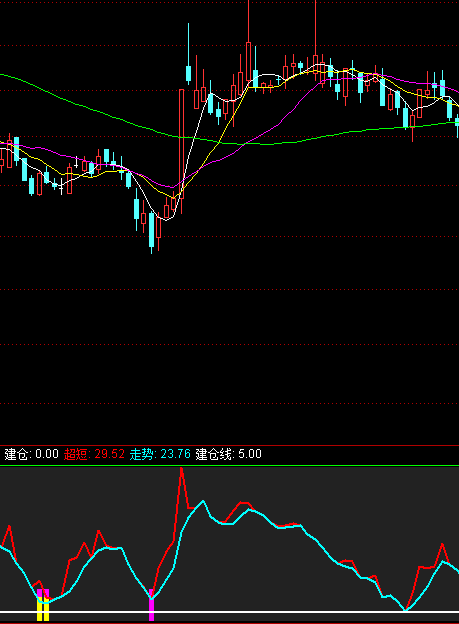Click the 建仓: 0.00 indicator label
459x624 pixels.
[x=31, y=454]
